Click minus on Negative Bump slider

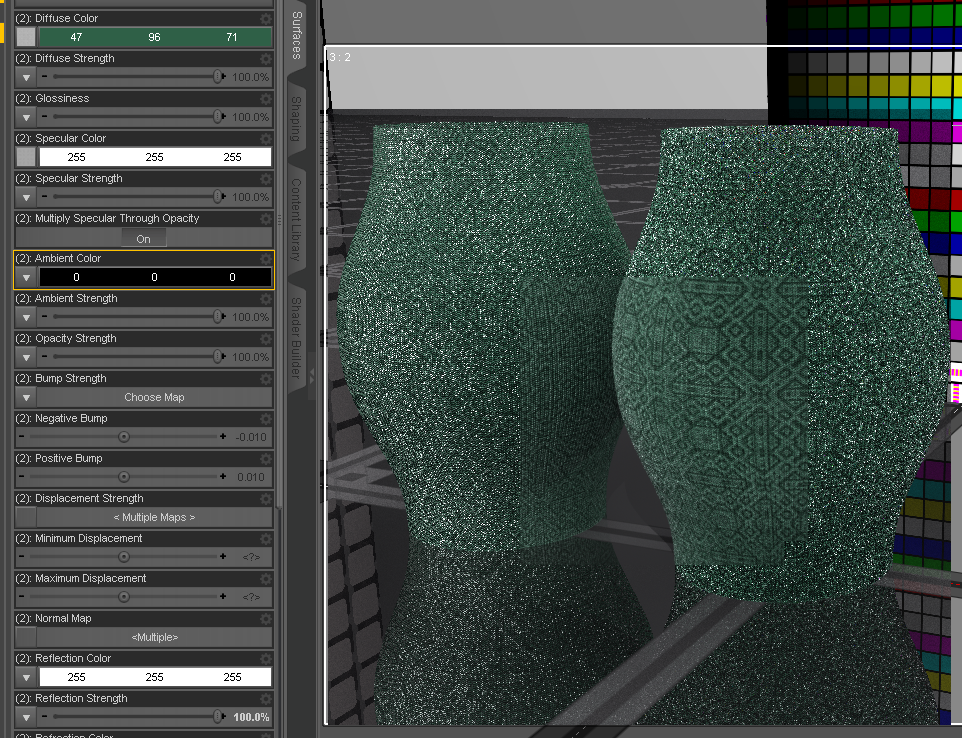[21, 436]
